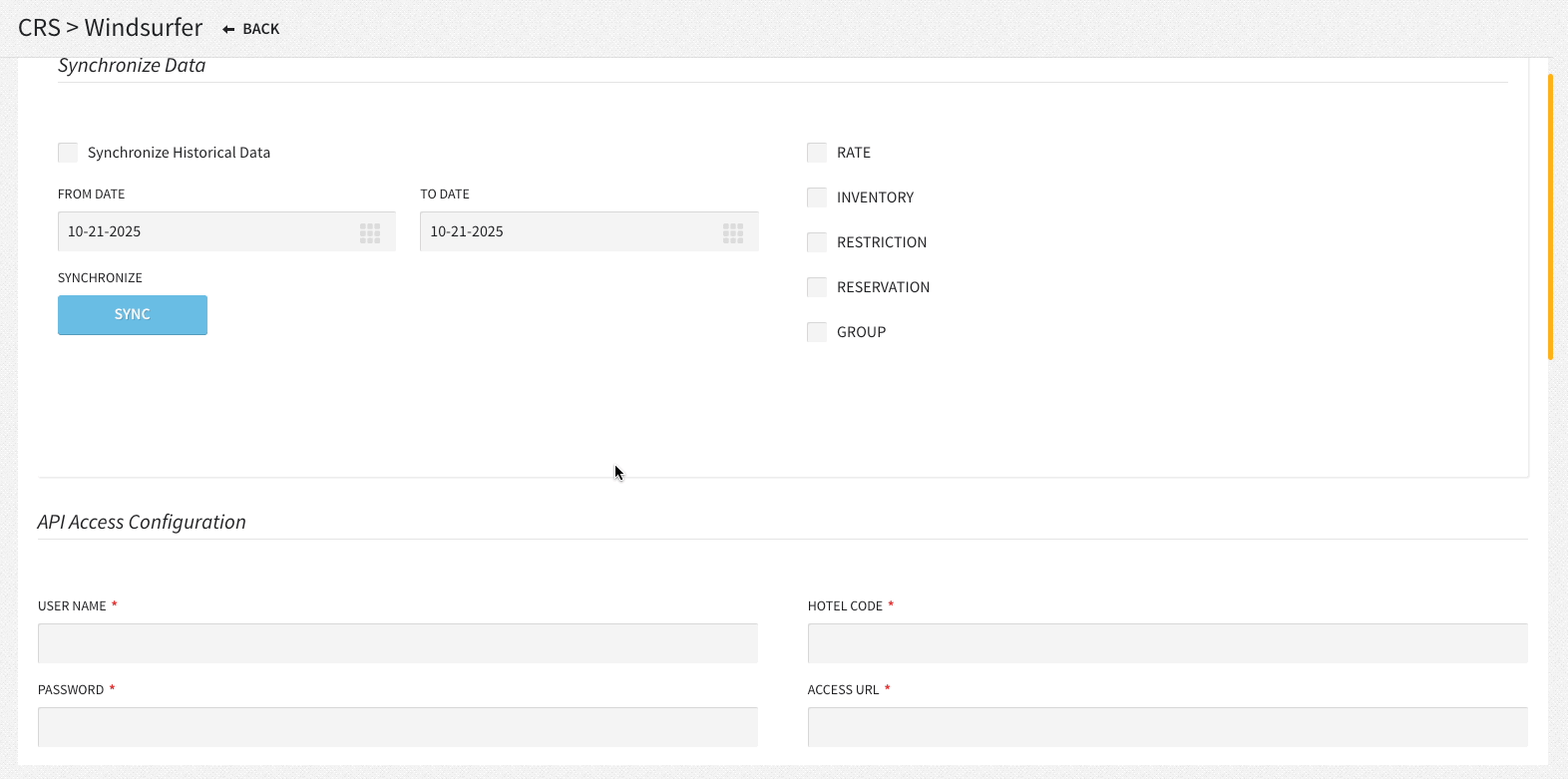The height and width of the screenshot is (779, 1568).
Task: Click the CRS > Windsurfer page title
Action: pyautogui.click(x=111, y=28)
